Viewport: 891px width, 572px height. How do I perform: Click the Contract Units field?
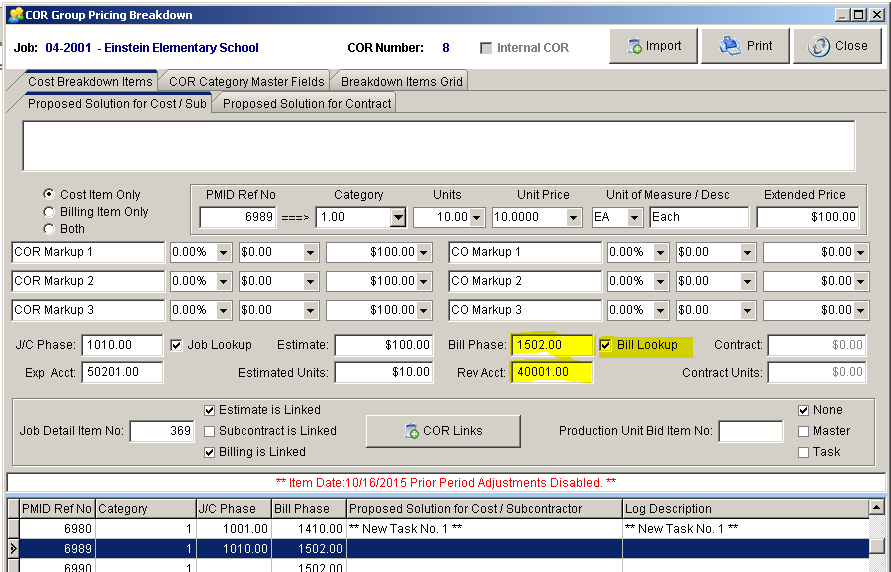tap(817, 372)
